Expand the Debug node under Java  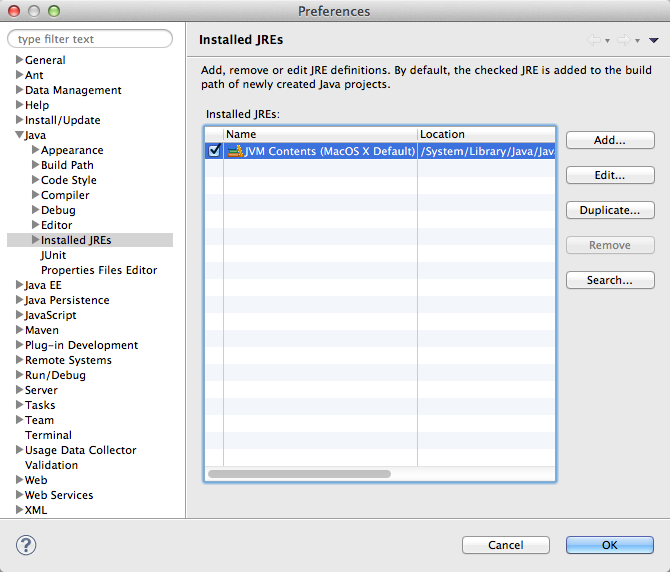[35, 209]
